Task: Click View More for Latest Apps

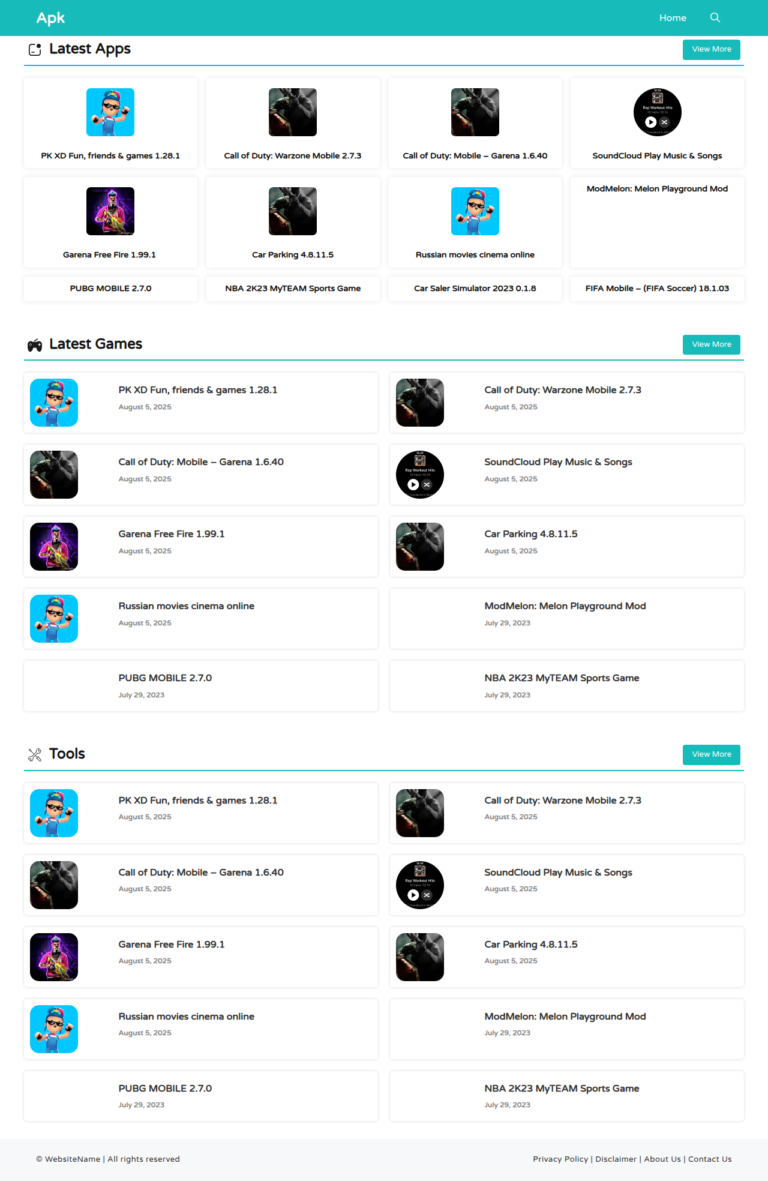Action: pos(711,50)
